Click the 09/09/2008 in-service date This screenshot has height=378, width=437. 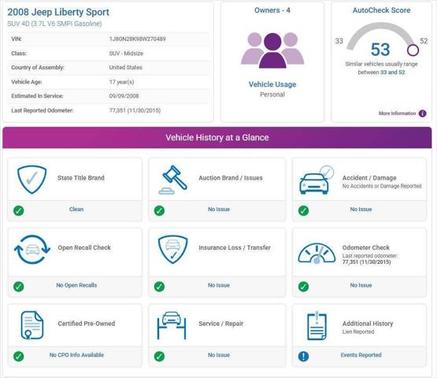click(x=124, y=96)
